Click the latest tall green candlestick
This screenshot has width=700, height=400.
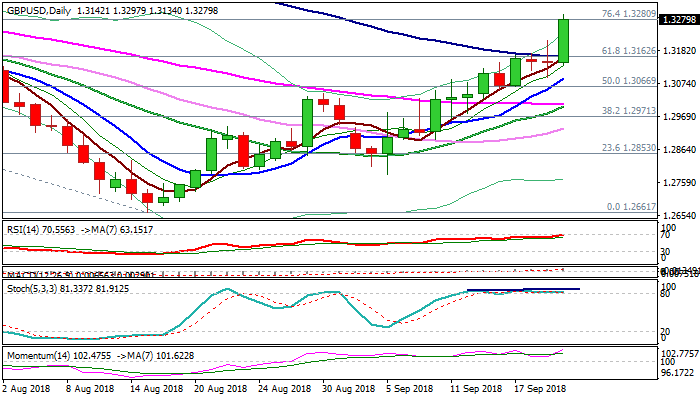564,41
